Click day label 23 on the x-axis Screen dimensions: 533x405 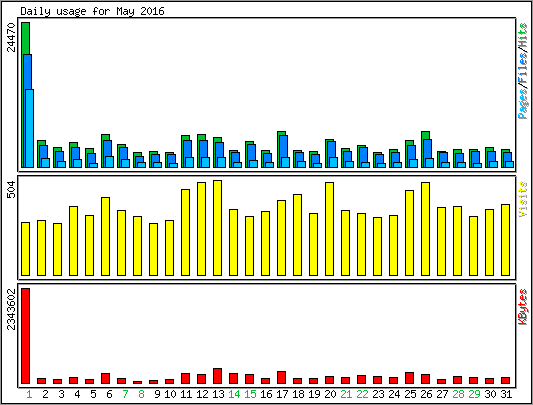click(378, 394)
